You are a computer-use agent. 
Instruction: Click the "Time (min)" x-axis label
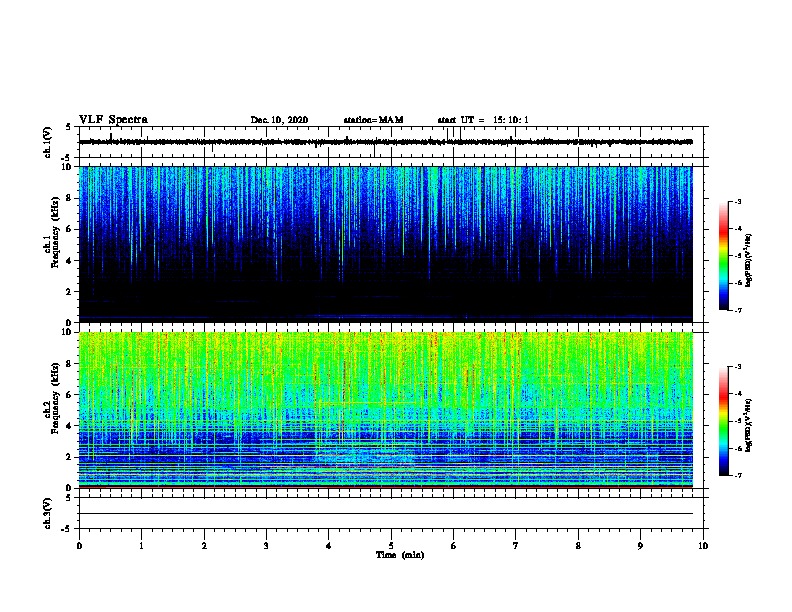400,555
